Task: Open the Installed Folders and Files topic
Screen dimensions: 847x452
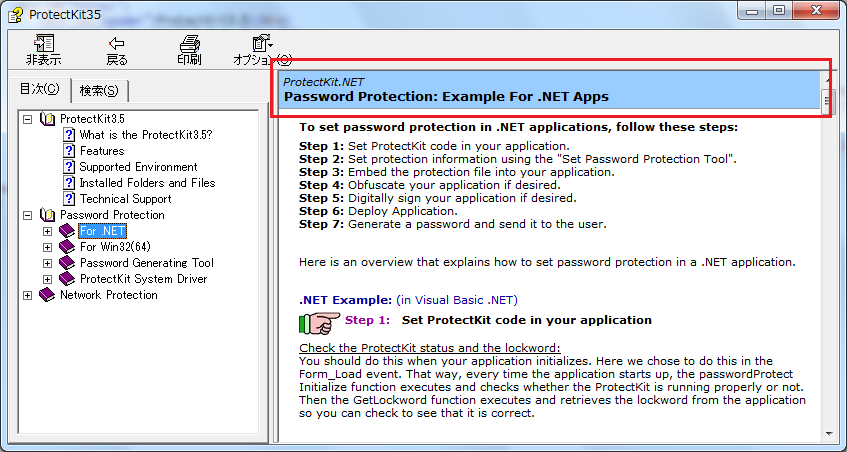Action: click(x=147, y=183)
